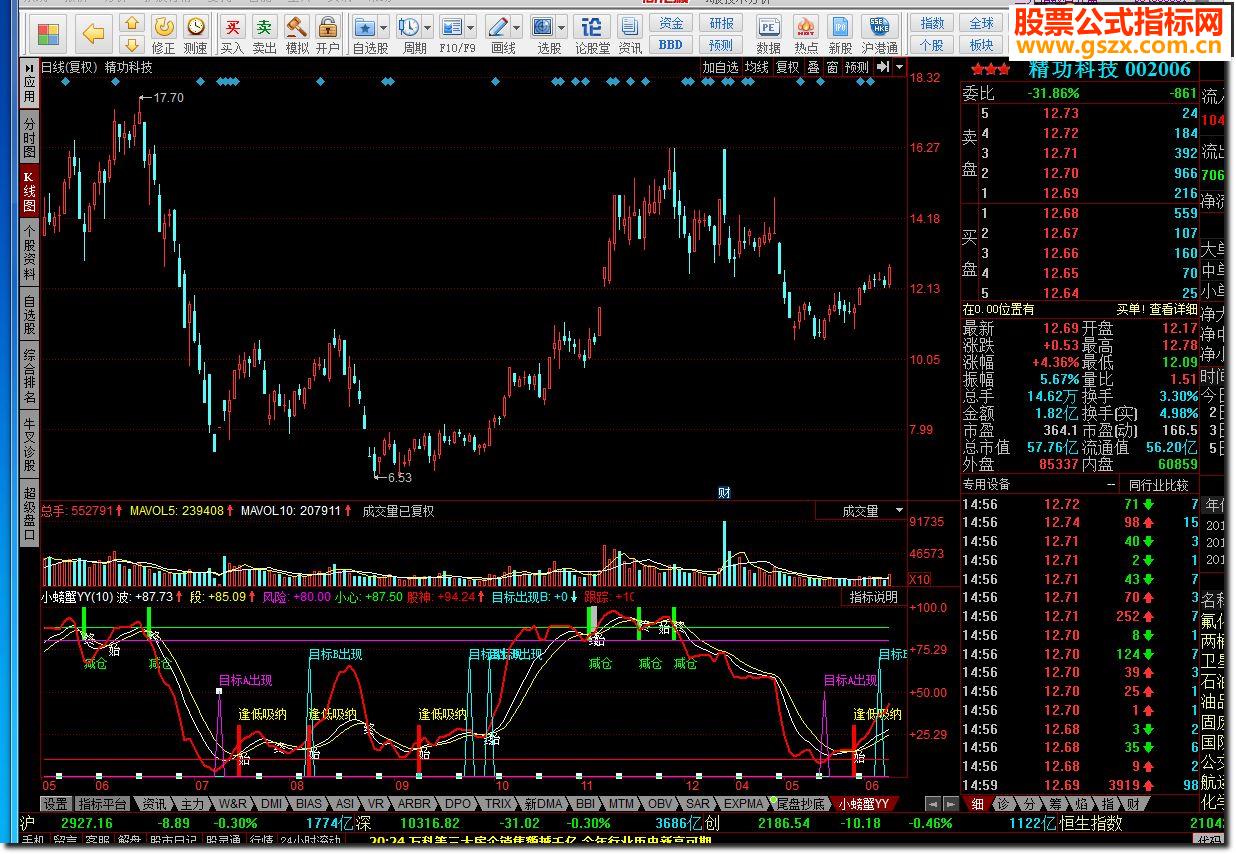This screenshot has width=1236, height=854.
Task: Select the 细 detail tab at bottom right
Action: tap(978, 804)
